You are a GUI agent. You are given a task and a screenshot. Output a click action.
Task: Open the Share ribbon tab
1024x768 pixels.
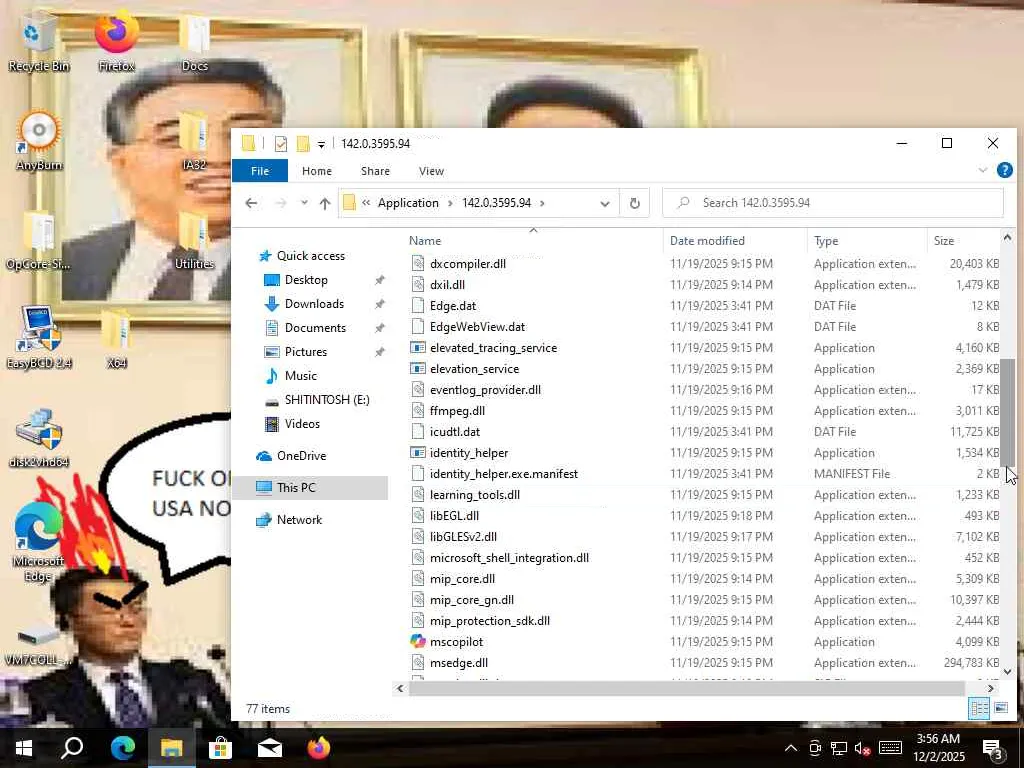click(376, 170)
